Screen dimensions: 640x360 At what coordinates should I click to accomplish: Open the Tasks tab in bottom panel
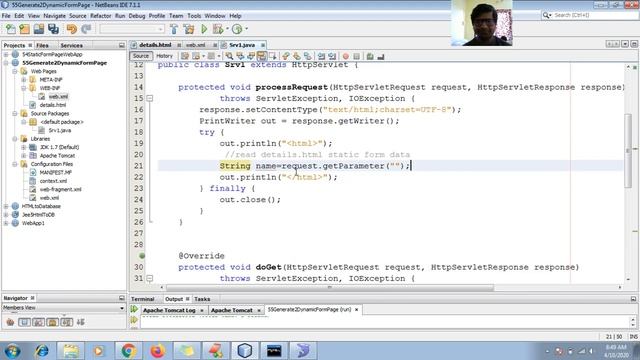tap(202, 299)
